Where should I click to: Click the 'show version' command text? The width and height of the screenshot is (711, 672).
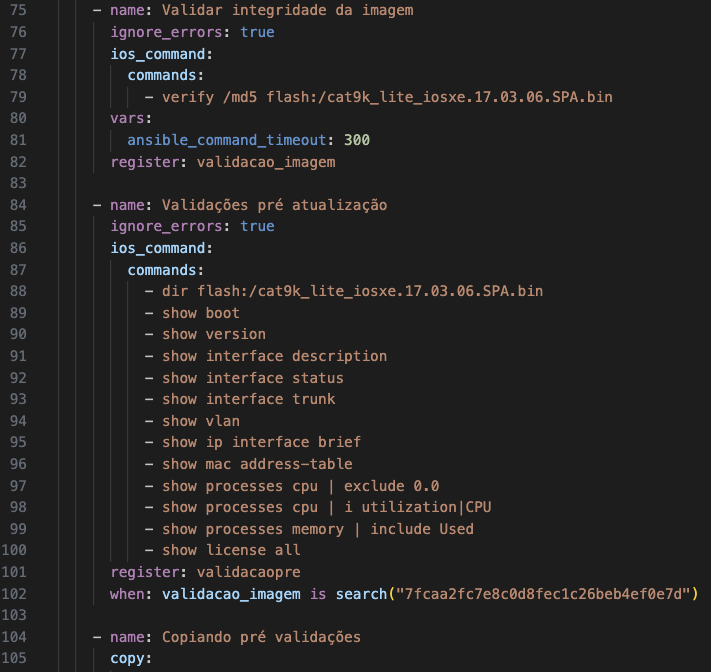(x=214, y=334)
